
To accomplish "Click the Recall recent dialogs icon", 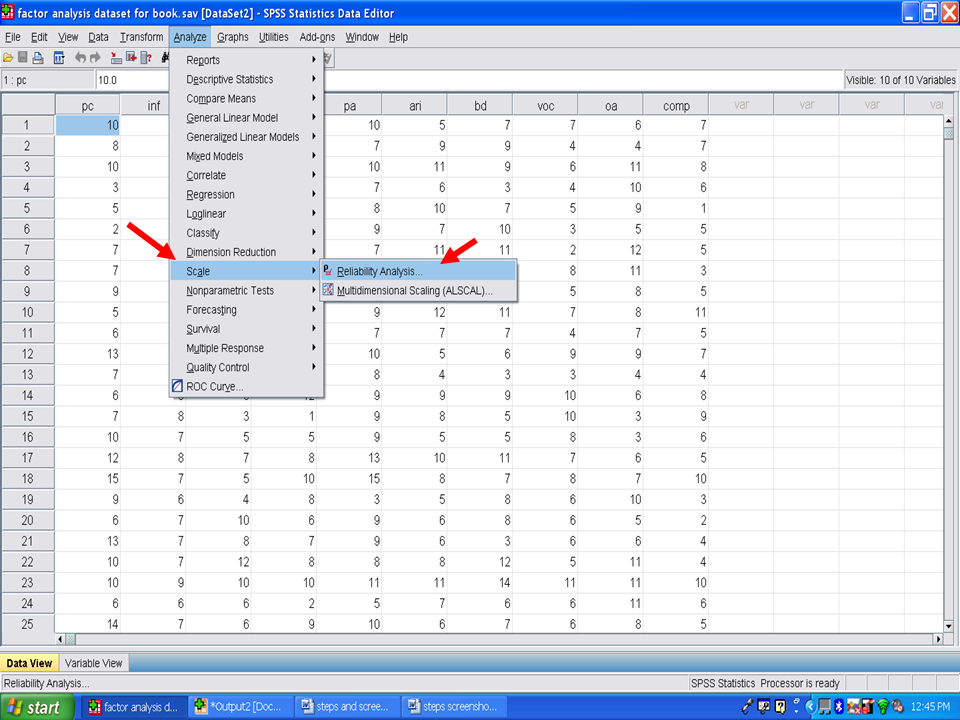I will tap(58, 58).
